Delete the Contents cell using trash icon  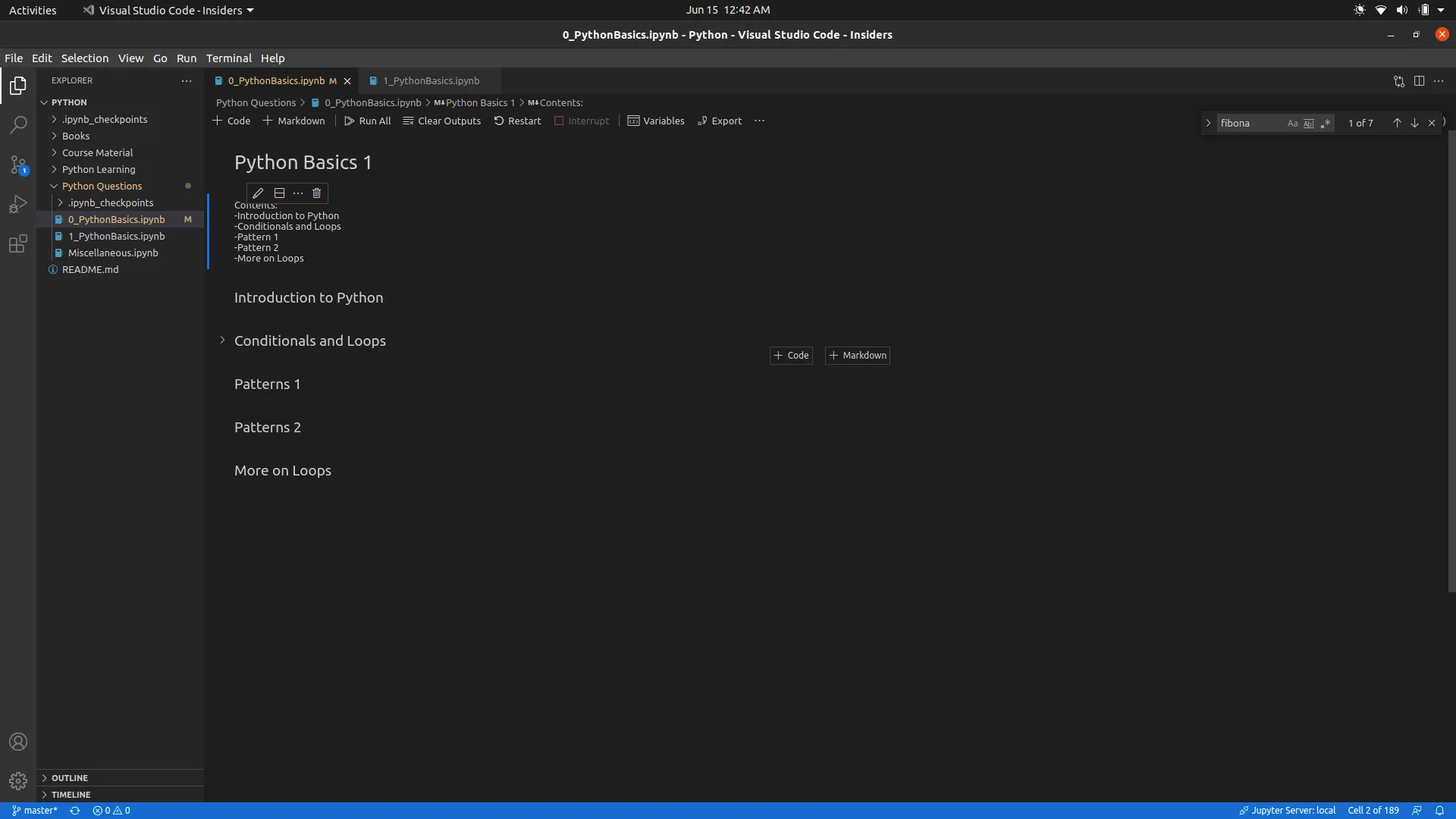tap(317, 193)
